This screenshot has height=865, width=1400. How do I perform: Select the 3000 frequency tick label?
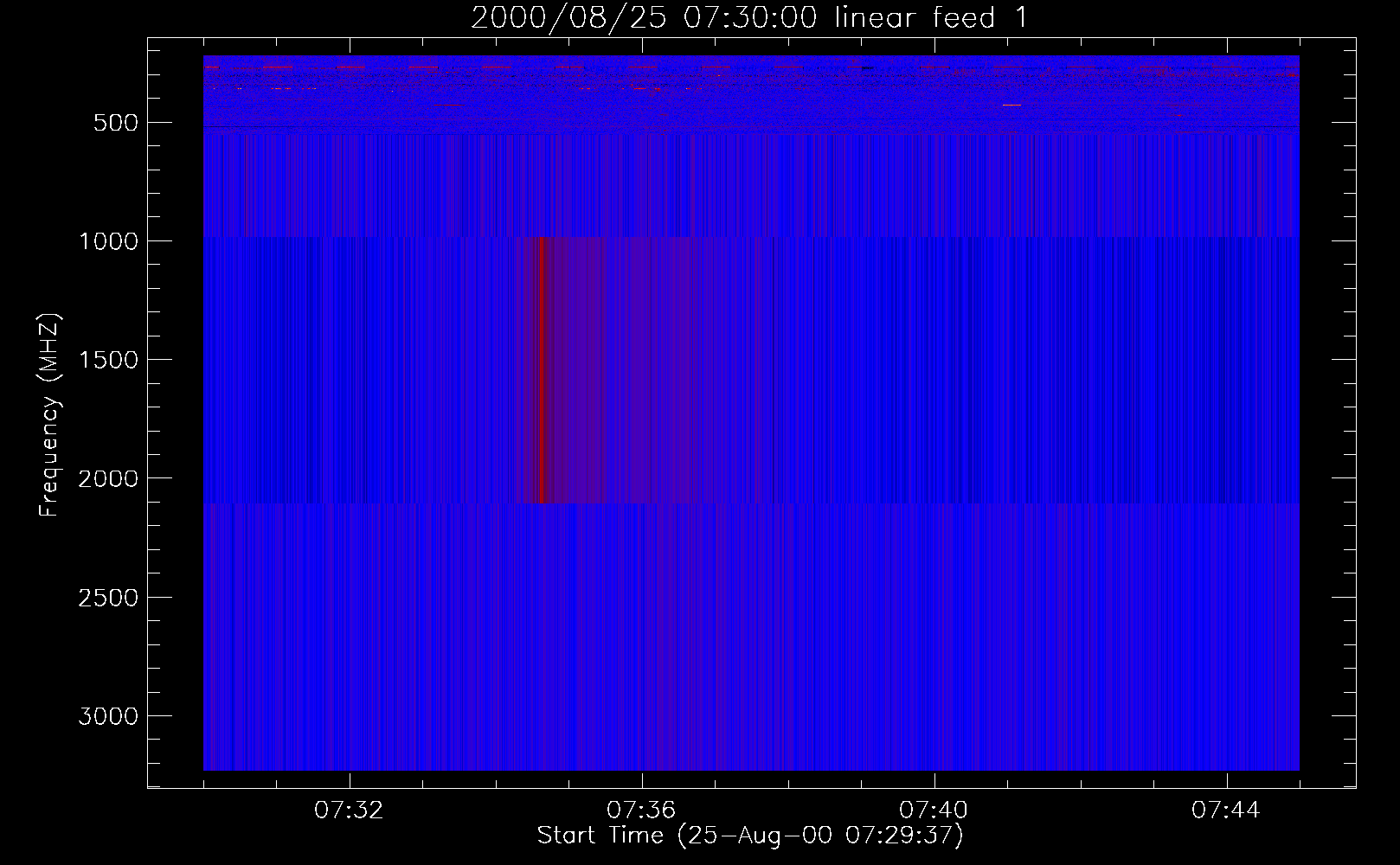click(x=108, y=716)
